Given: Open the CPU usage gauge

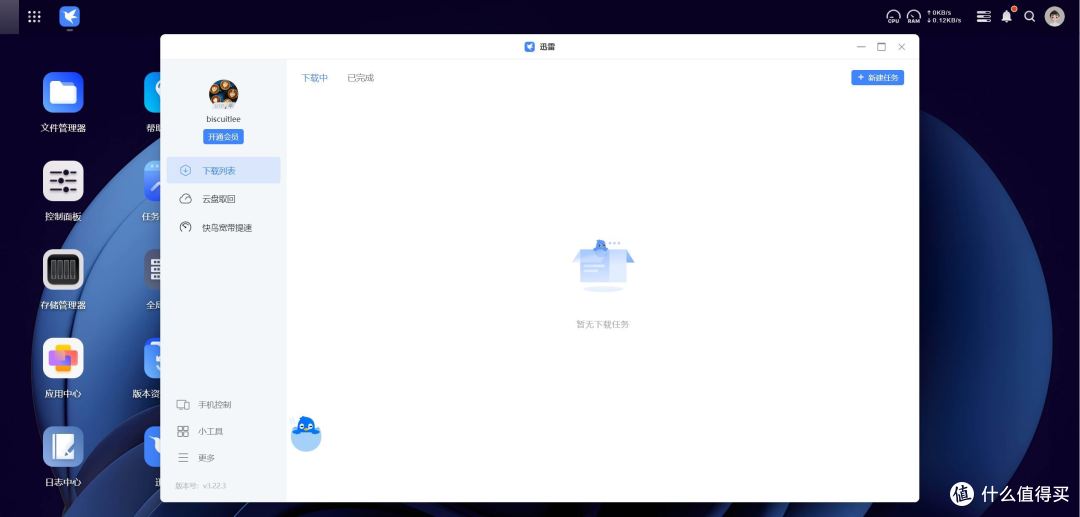Looking at the screenshot, I should (x=893, y=17).
